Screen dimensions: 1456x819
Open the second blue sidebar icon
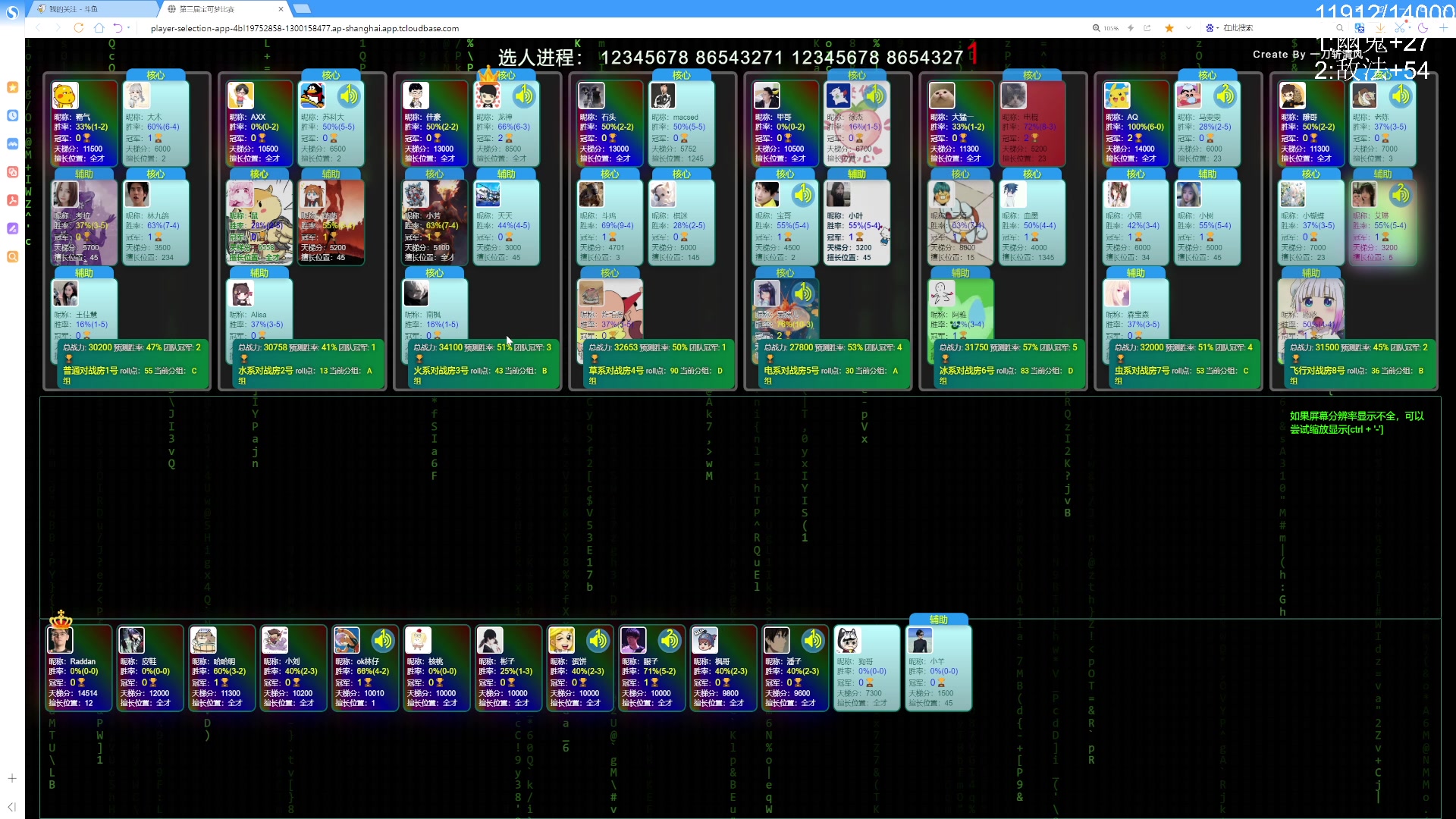click(12, 144)
